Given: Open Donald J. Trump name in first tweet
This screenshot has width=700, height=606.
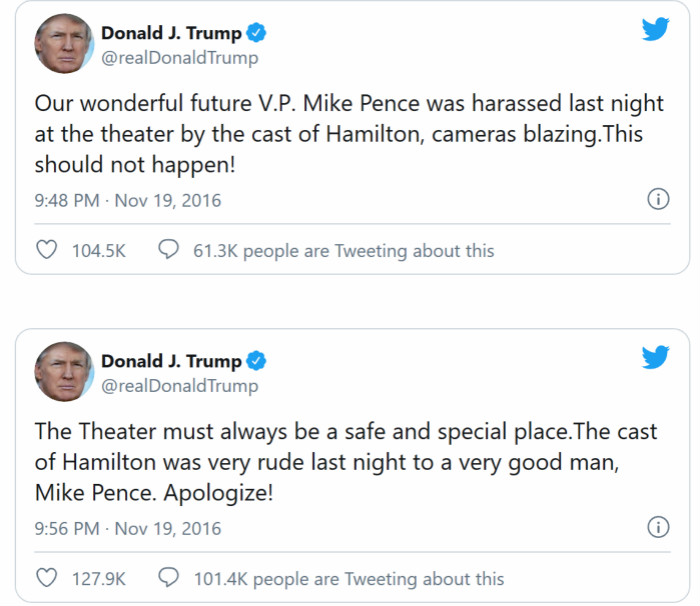Looking at the screenshot, I should [171, 33].
